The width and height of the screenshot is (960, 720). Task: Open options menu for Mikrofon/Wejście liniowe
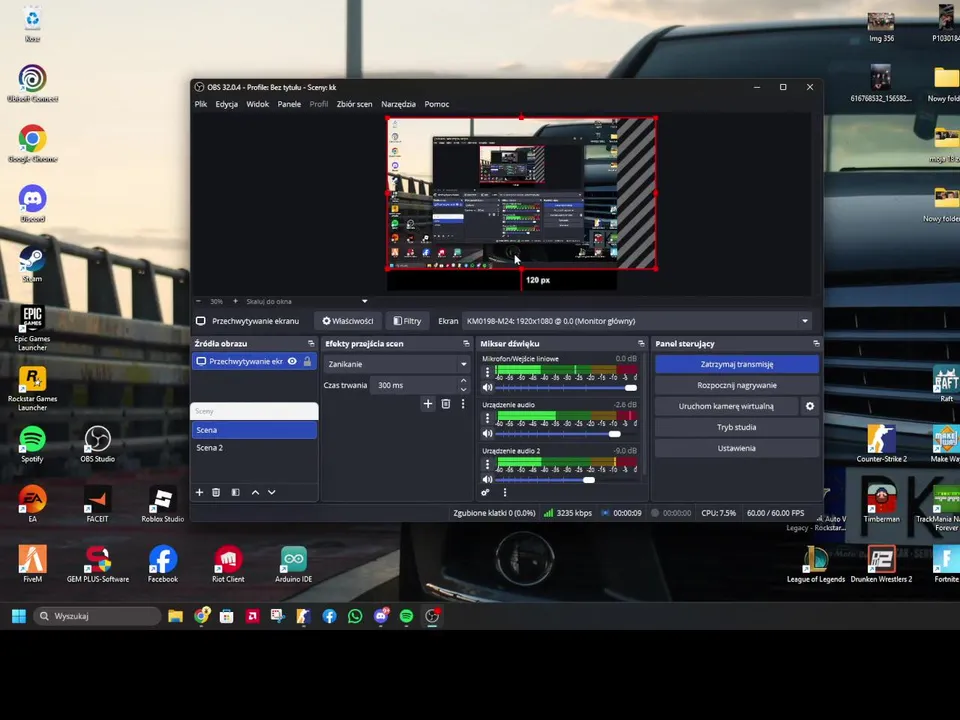(487, 372)
